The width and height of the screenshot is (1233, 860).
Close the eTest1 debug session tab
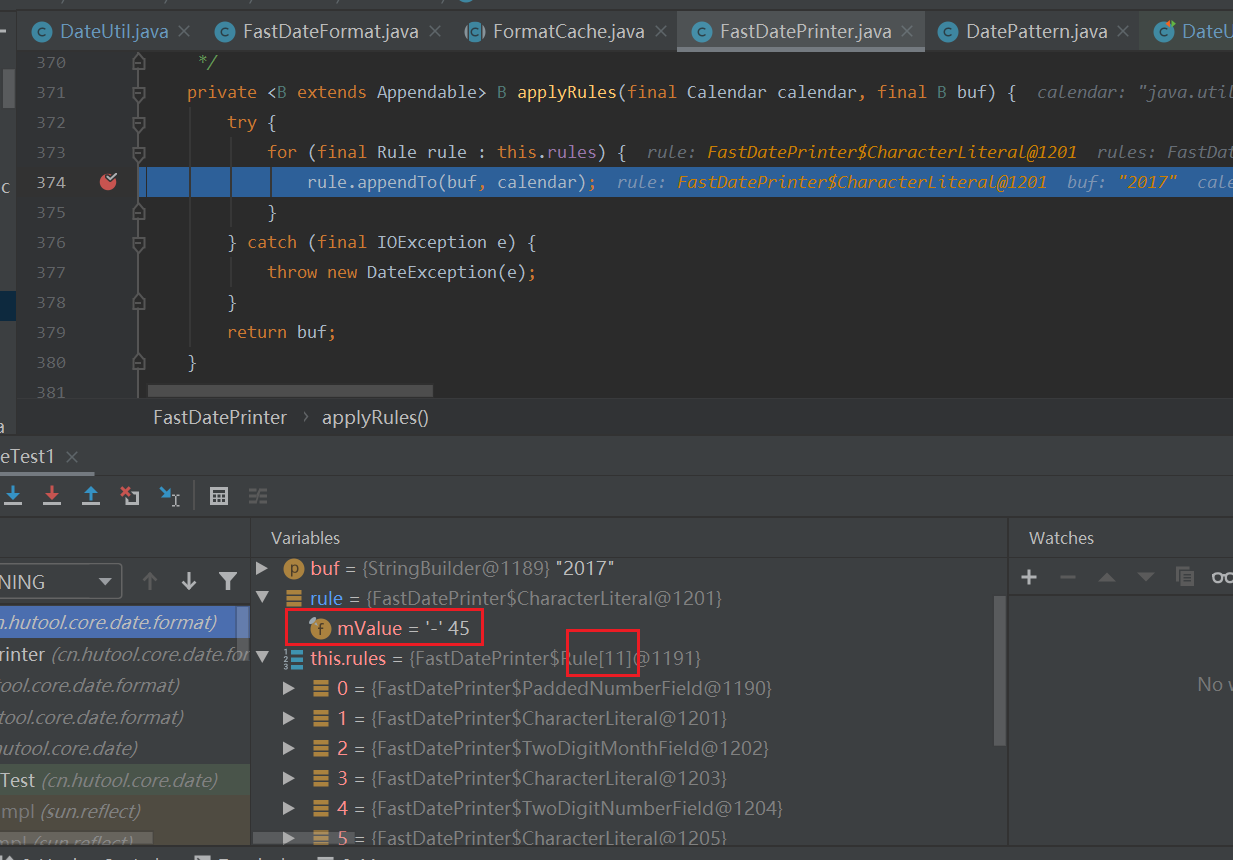coord(72,457)
